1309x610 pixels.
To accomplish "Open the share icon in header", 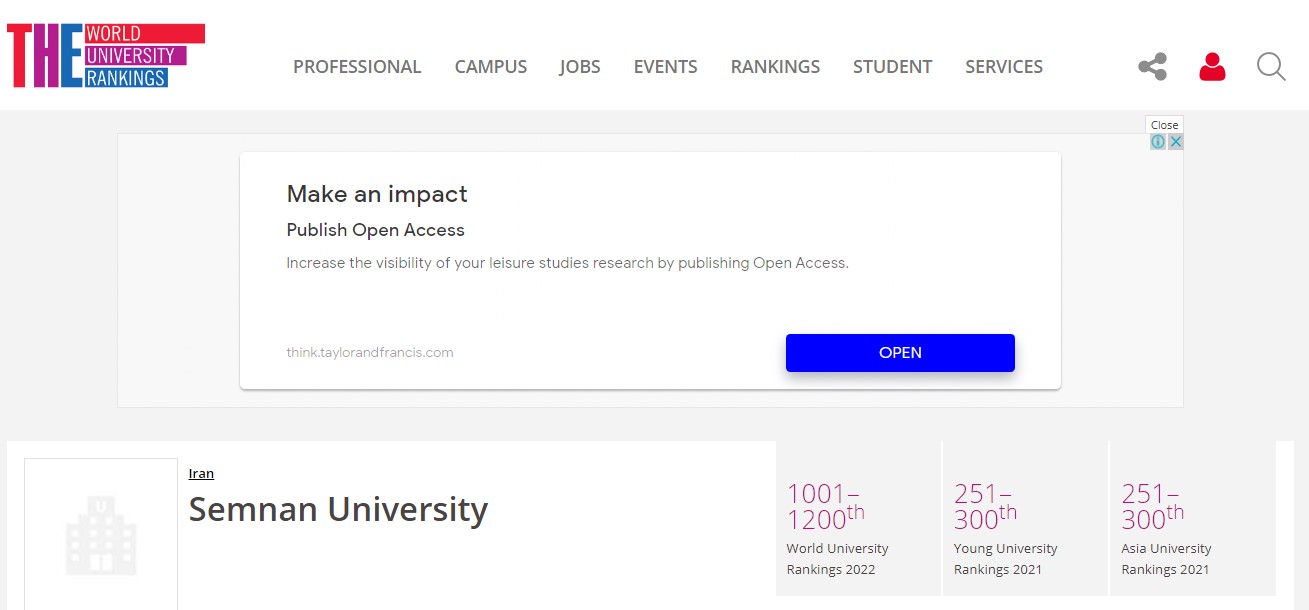I will click(x=1153, y=67).
